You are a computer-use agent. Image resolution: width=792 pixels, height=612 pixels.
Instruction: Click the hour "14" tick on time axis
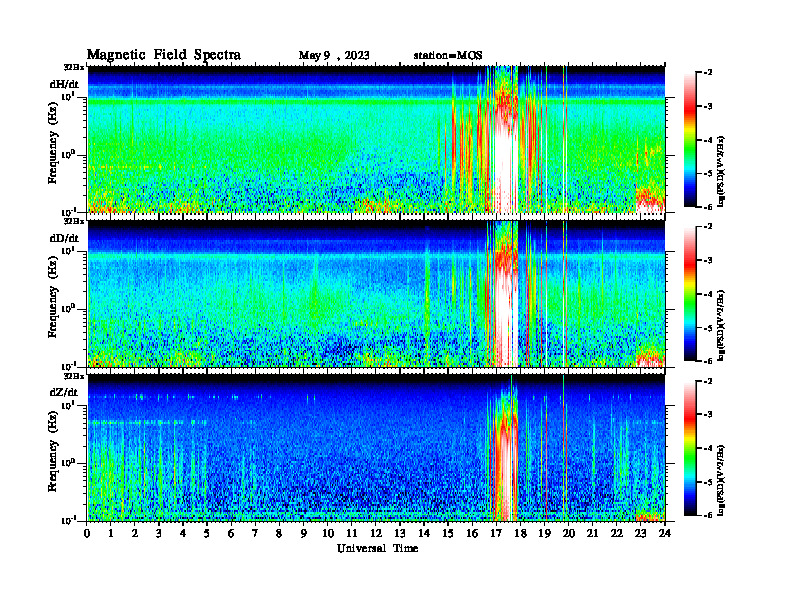point(424,534)
